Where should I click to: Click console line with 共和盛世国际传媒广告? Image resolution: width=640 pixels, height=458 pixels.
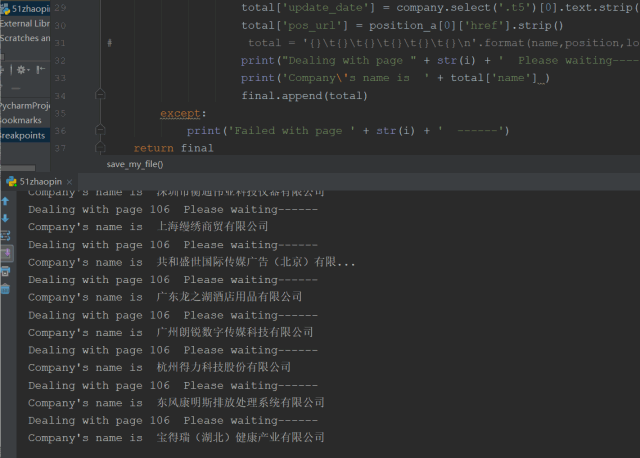tap(191, 262)
